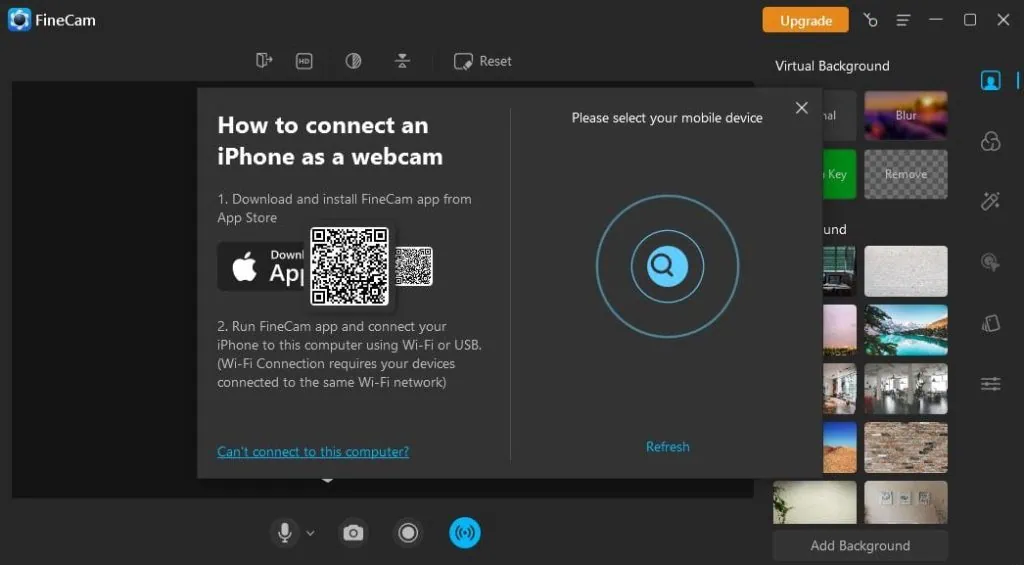Select the brick wall background
1024x565 pixels.
906,447
